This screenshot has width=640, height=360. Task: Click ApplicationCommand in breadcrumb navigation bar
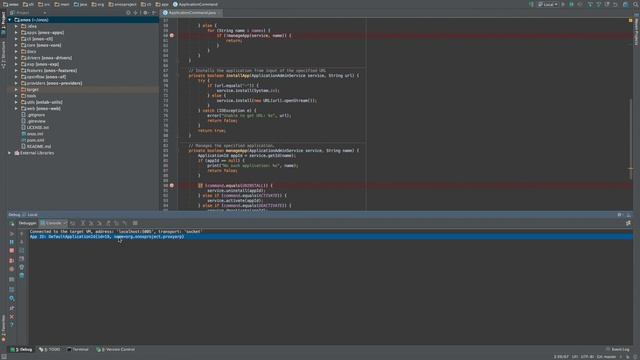pyautogui.click(x=196, y=4)
